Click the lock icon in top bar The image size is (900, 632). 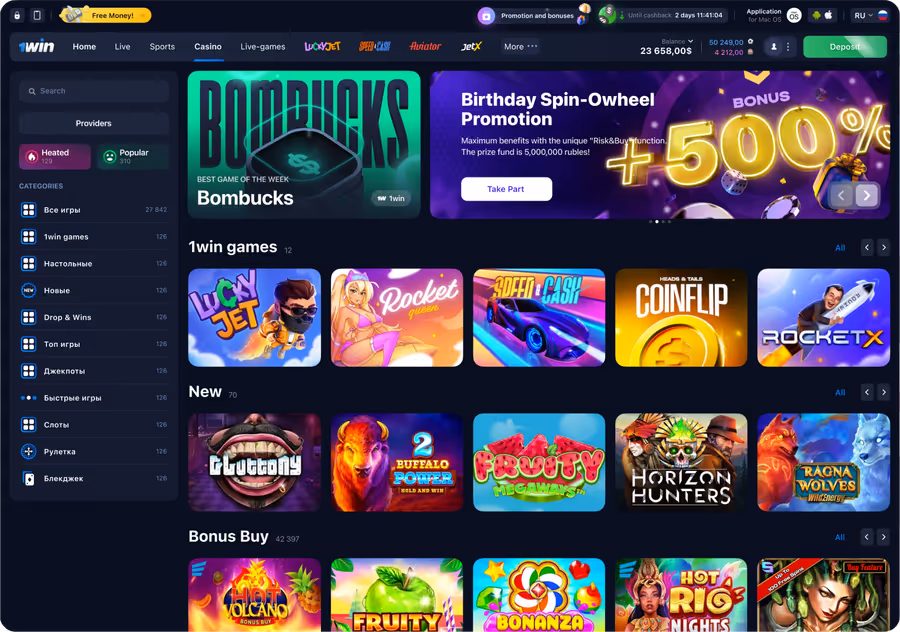click(x=17, y=15)
